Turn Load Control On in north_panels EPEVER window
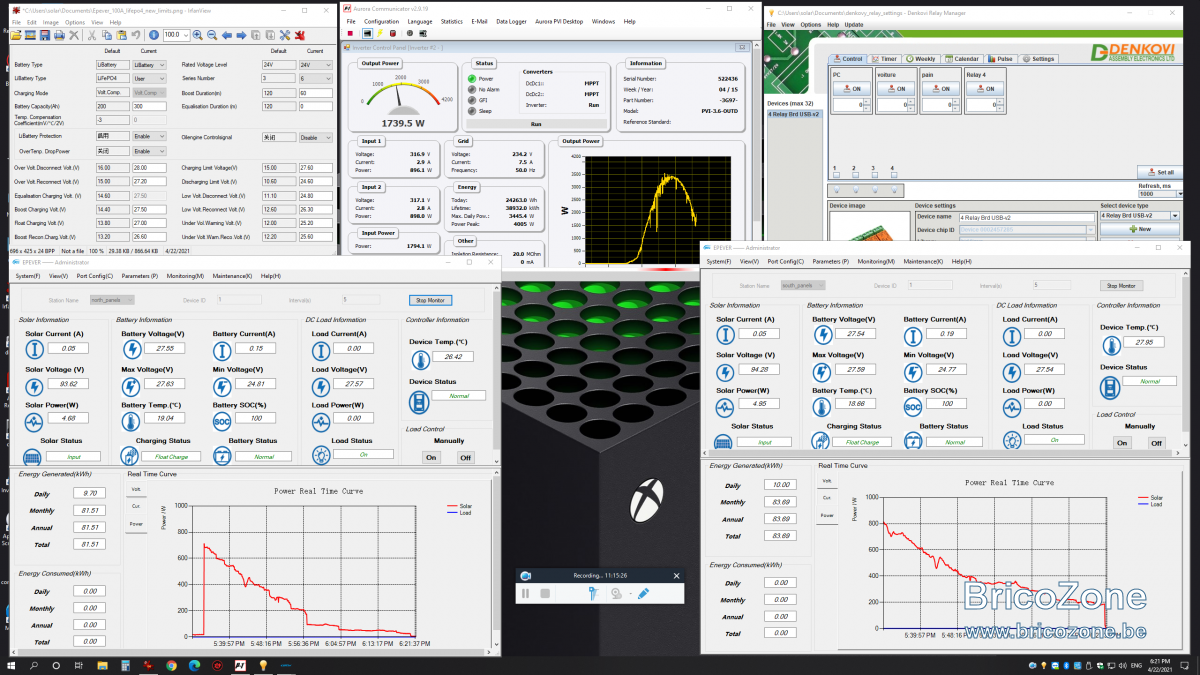This screenshot has width=1200, height=675. 432,457
